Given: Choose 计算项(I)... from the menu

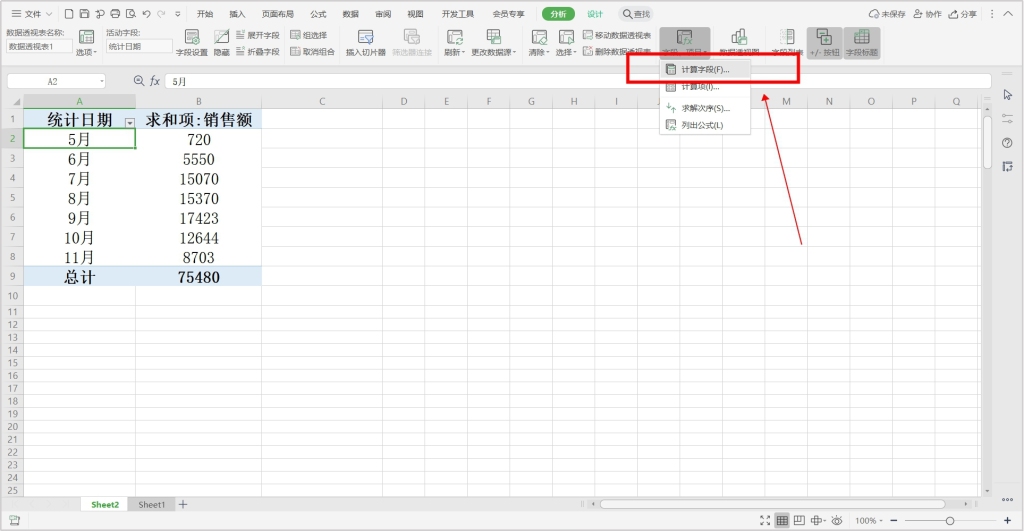Looking at the screenshot, I should (705, 87).
